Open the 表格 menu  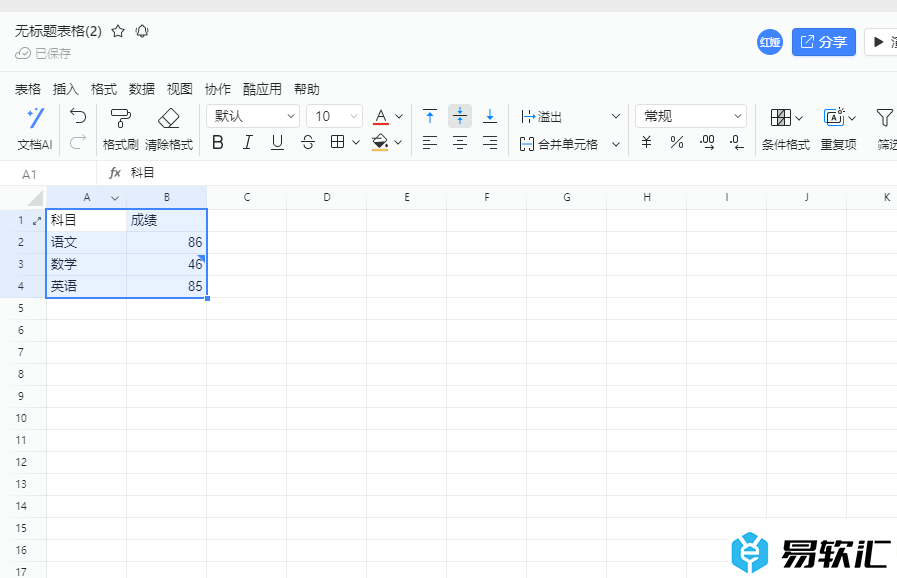coord(27,89)
